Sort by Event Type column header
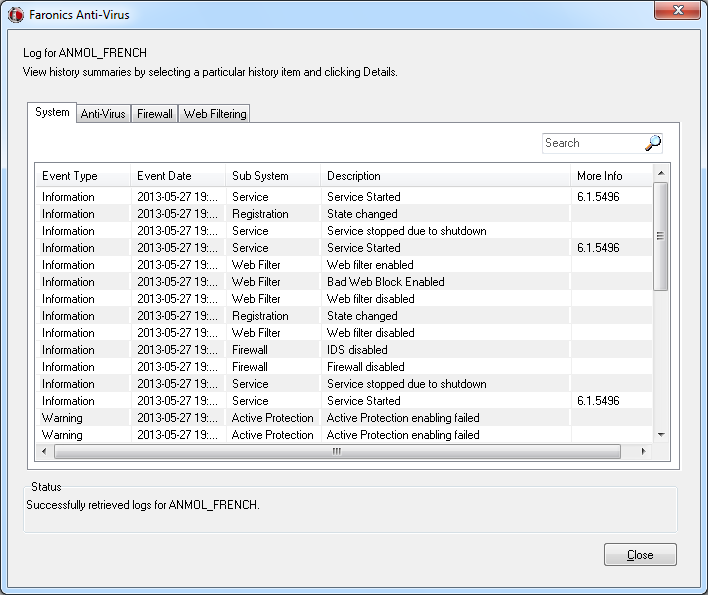The height and width of the screenshot is (595, 708). coord(83,176)
